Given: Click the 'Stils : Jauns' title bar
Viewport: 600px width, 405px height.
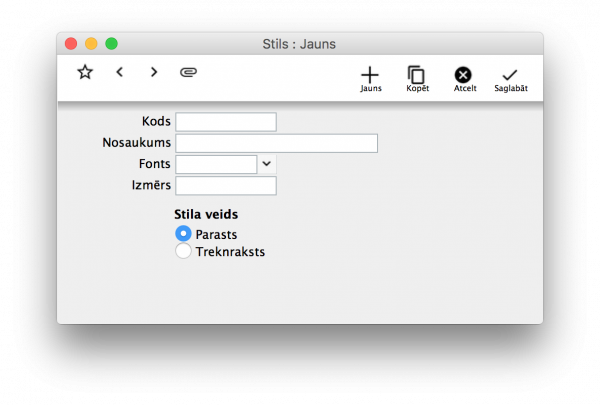Looking at the screenshot, I should [299, 44].
